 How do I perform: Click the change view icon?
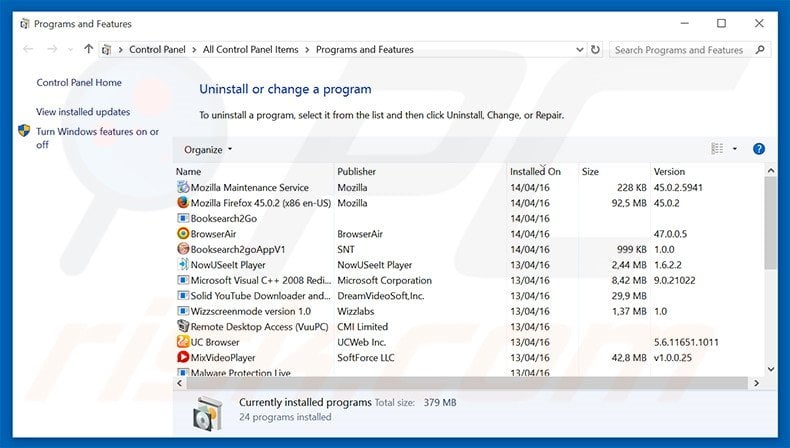pos(717,149)
